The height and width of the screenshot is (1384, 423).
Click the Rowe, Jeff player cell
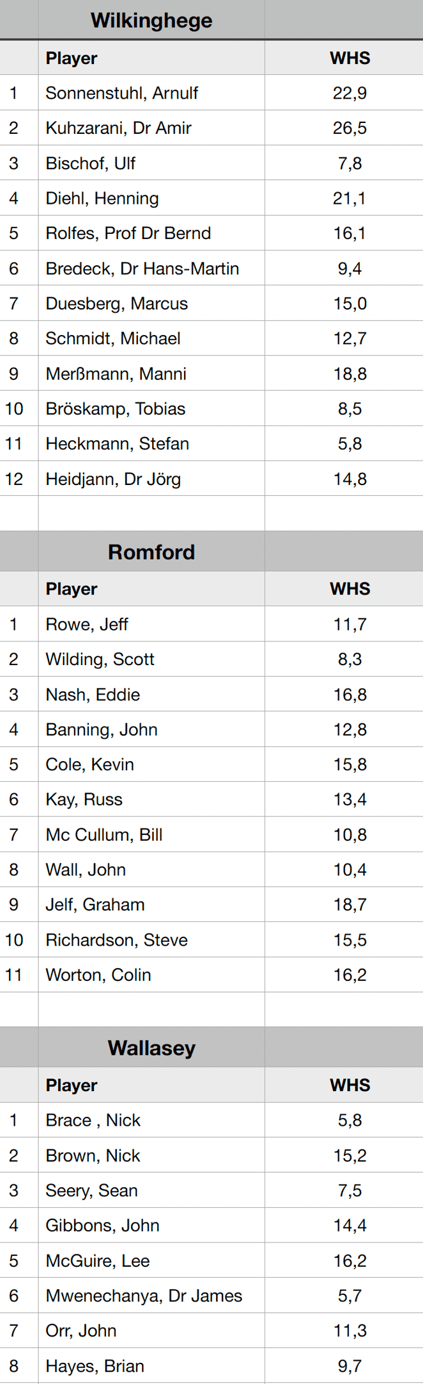coord(151,624)
